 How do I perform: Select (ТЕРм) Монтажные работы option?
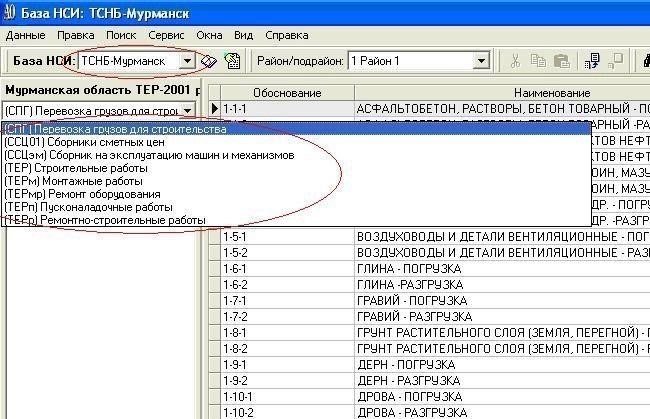coord(297,181)
